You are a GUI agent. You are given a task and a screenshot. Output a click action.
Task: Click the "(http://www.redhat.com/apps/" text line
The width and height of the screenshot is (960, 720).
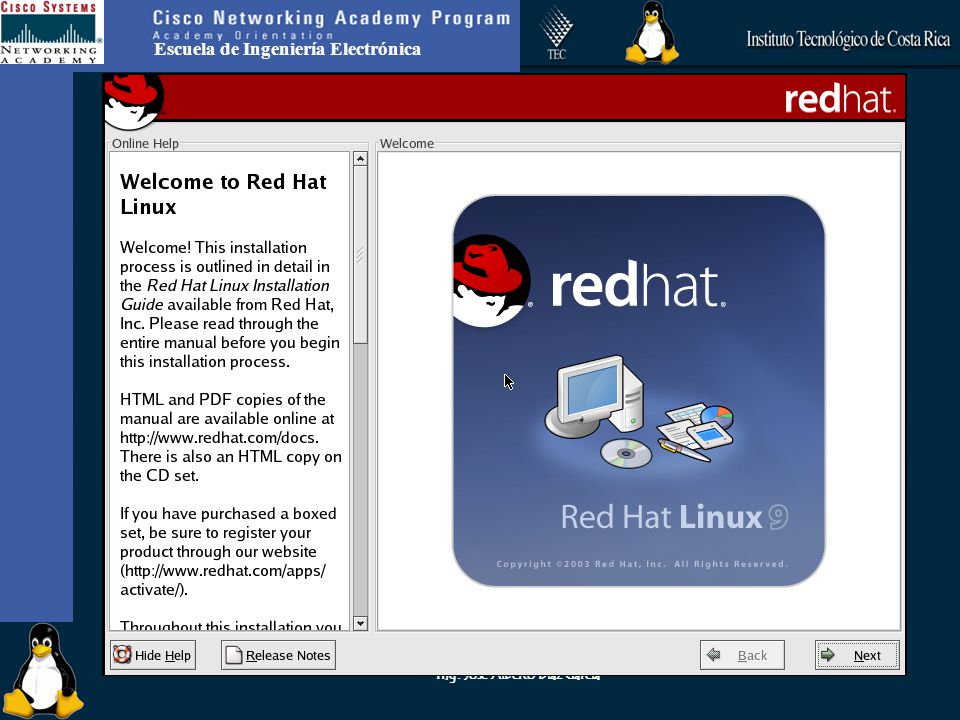pyautogui.click(x=223, y=571)
